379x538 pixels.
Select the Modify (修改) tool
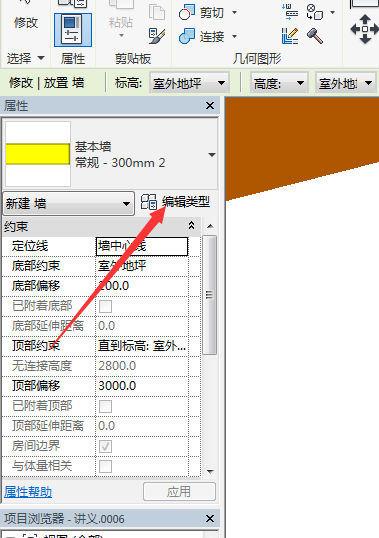click(26, 23)
